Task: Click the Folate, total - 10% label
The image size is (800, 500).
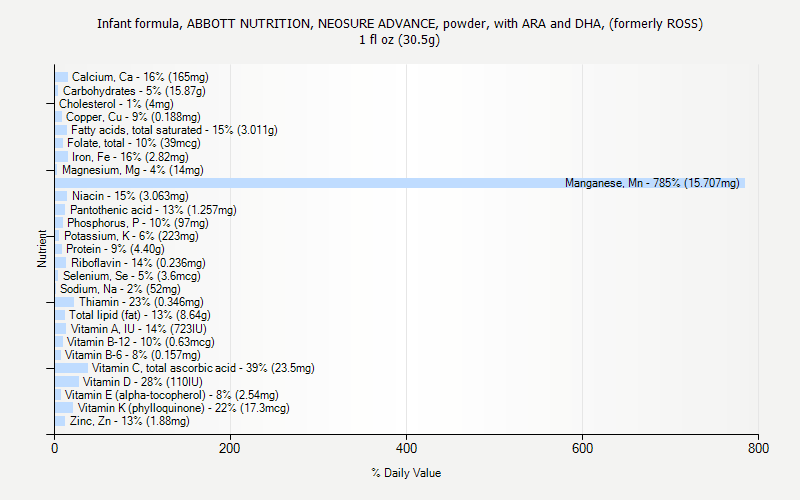Action: pyautogui.click(x=134, y=143)
